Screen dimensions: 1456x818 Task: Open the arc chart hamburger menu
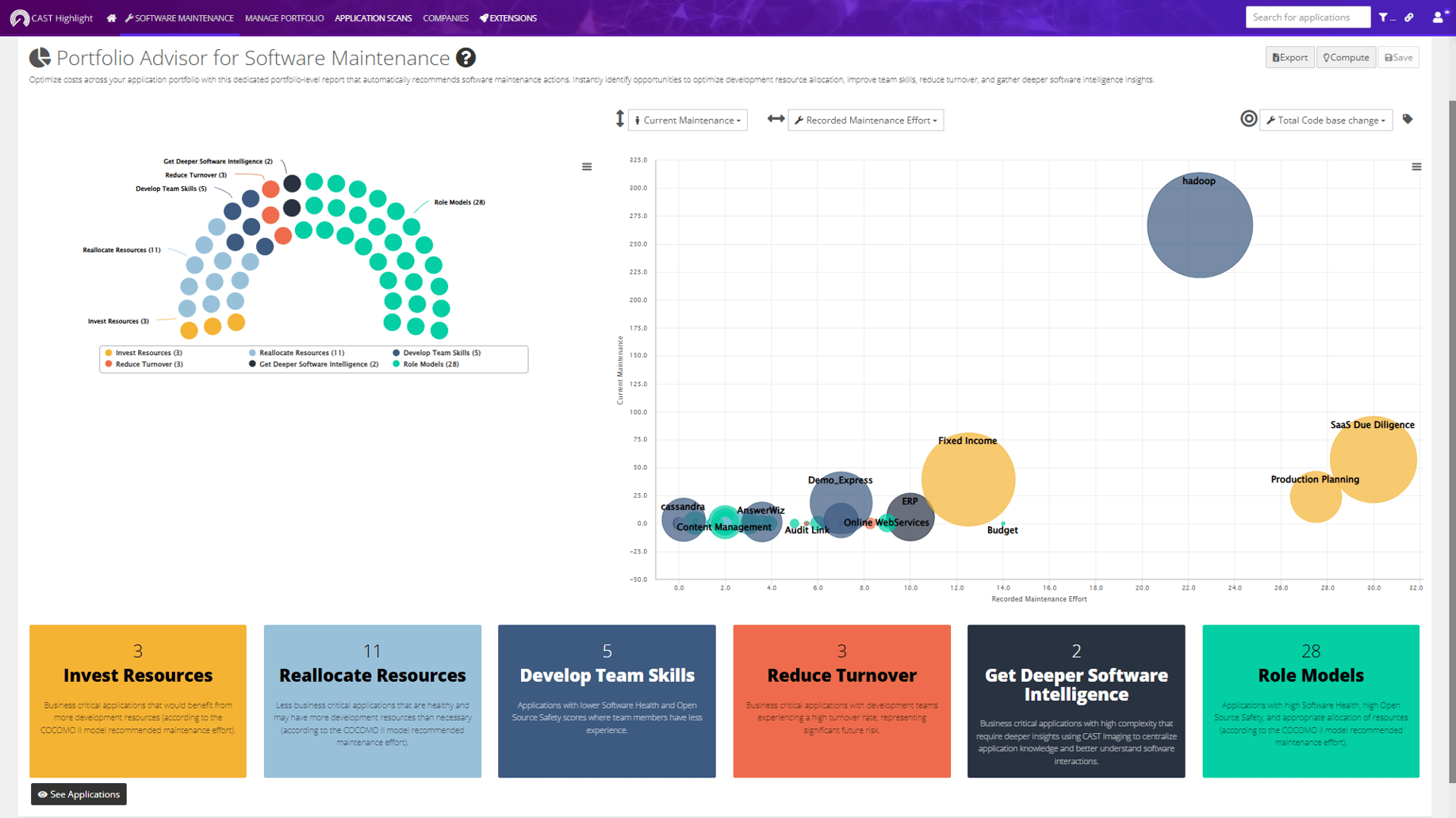point(587,167)
